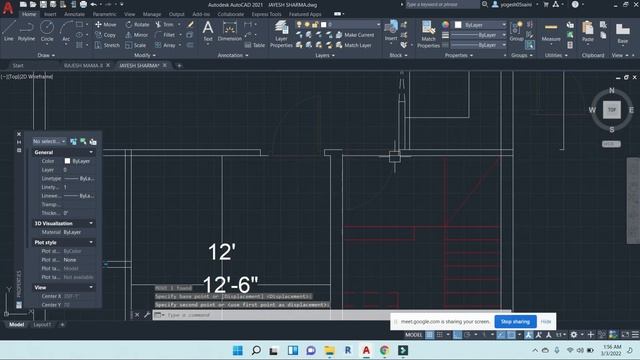Screen dimensions: 640x360
Task: Activate the Copy command
Action: pos(106,35)
